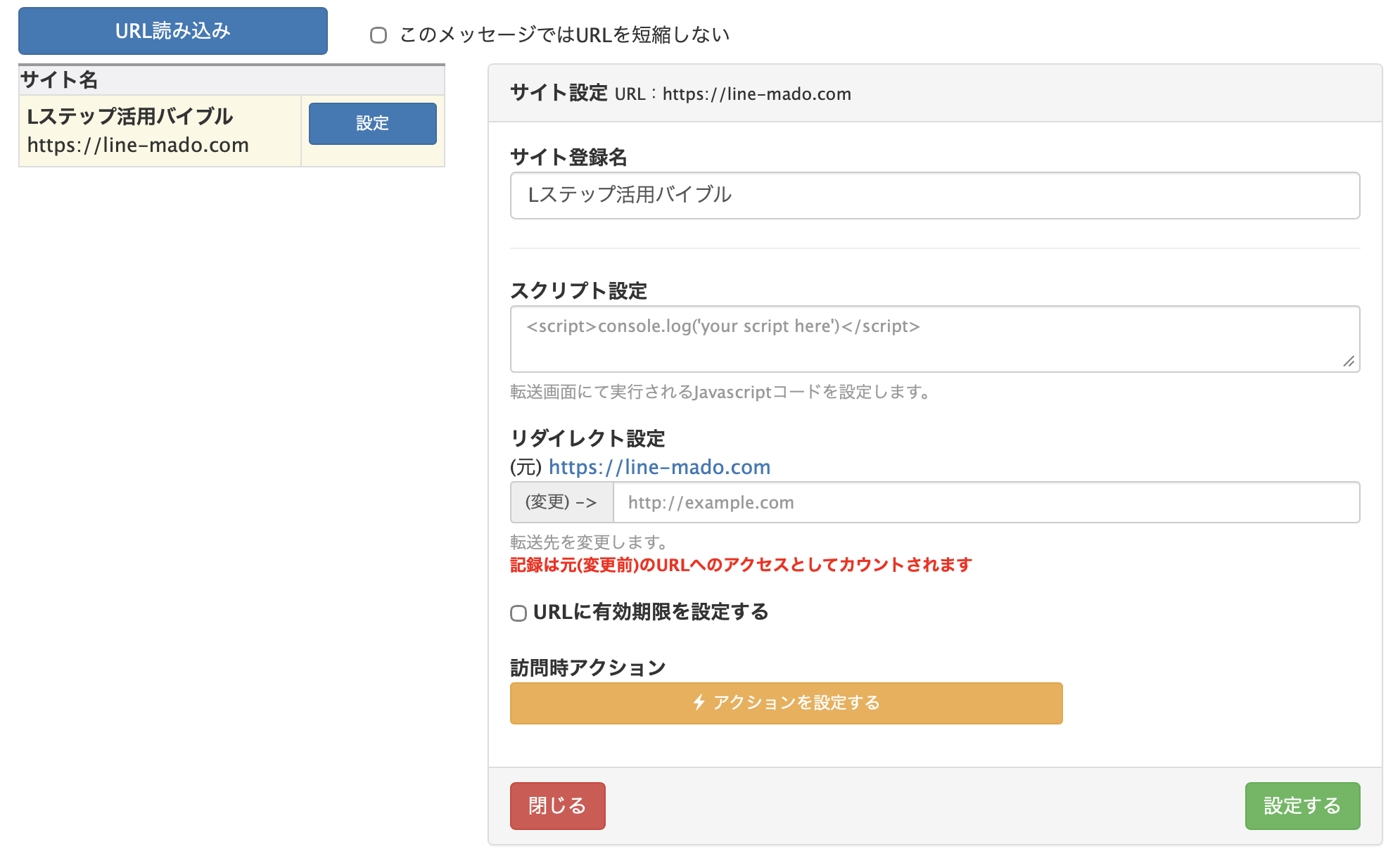The width and height of the screenshot is (1400, 856).
Task: Select the Lステップ活用バイブル site entry
Action: 160,131
